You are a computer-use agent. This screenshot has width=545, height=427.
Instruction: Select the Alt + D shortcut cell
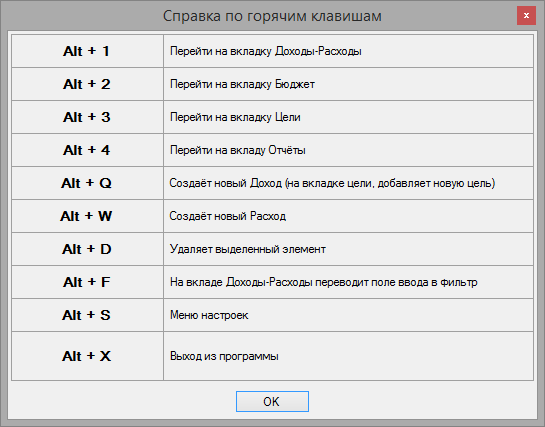coord(87,249)
